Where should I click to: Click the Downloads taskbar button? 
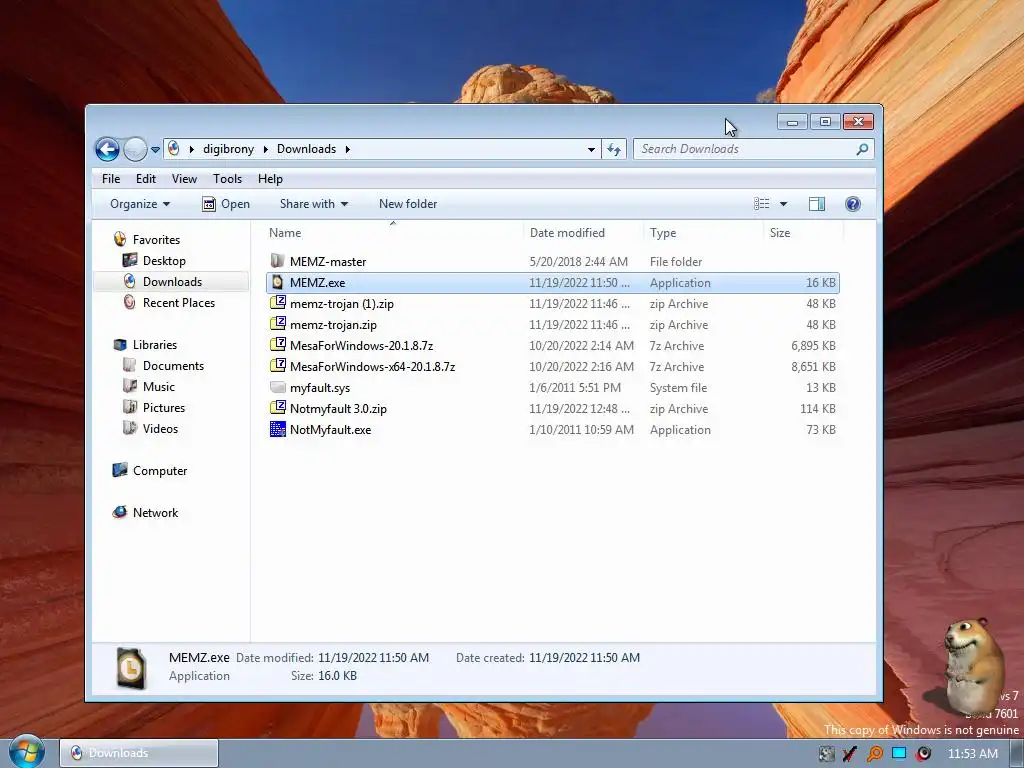point(138,753)
